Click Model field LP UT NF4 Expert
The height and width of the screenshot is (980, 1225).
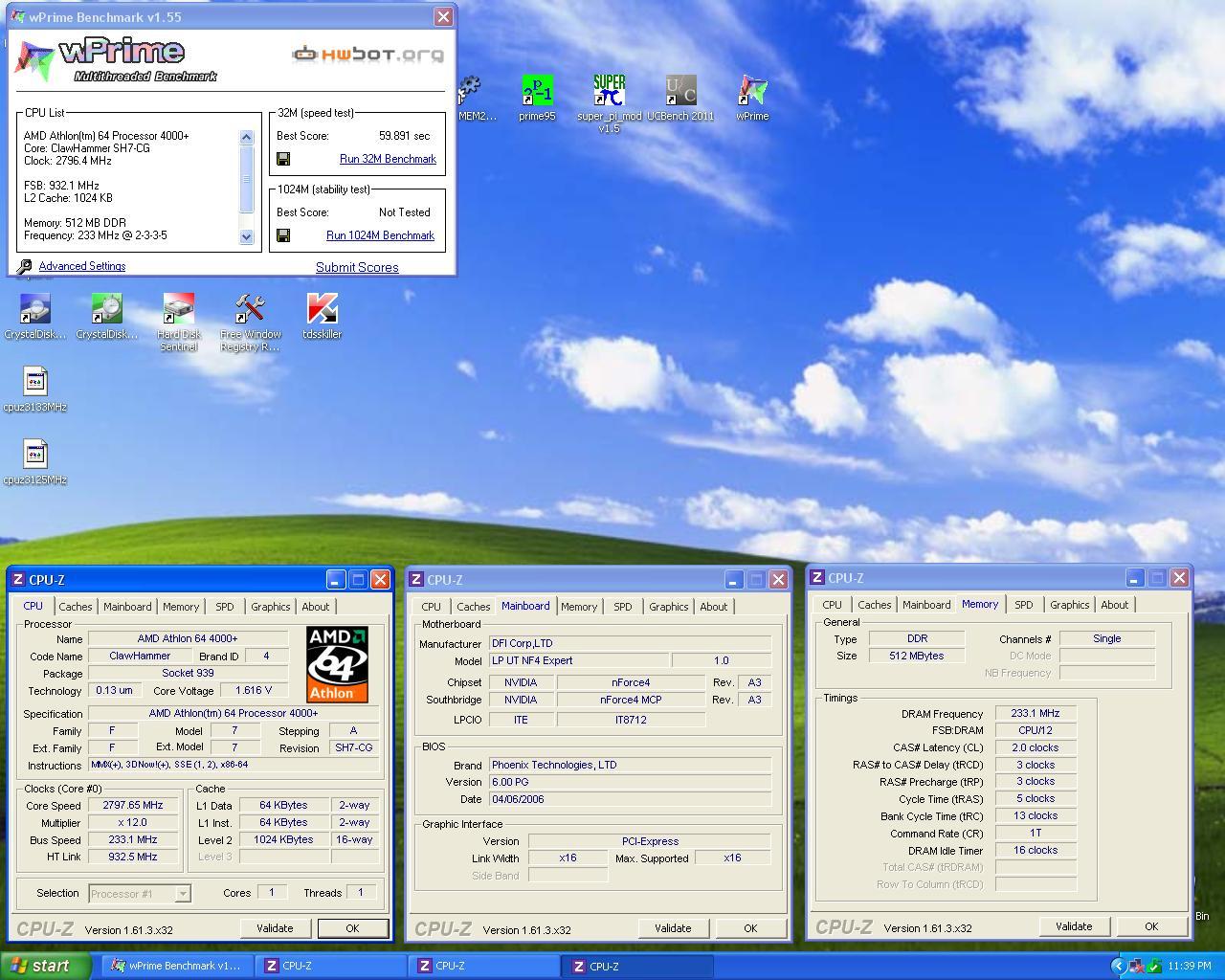pos(578,660)
